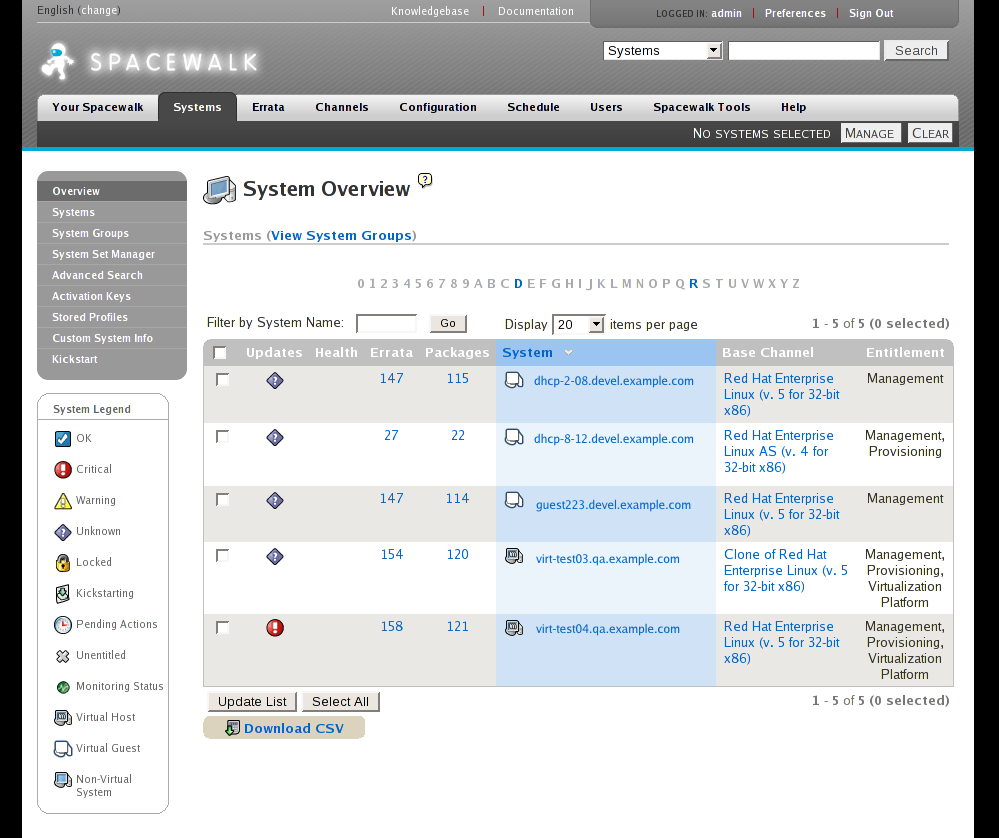This screenshot has width=999, height=838.
Task: Click the Filter by System Name field
Action: [x=386, y=323]
